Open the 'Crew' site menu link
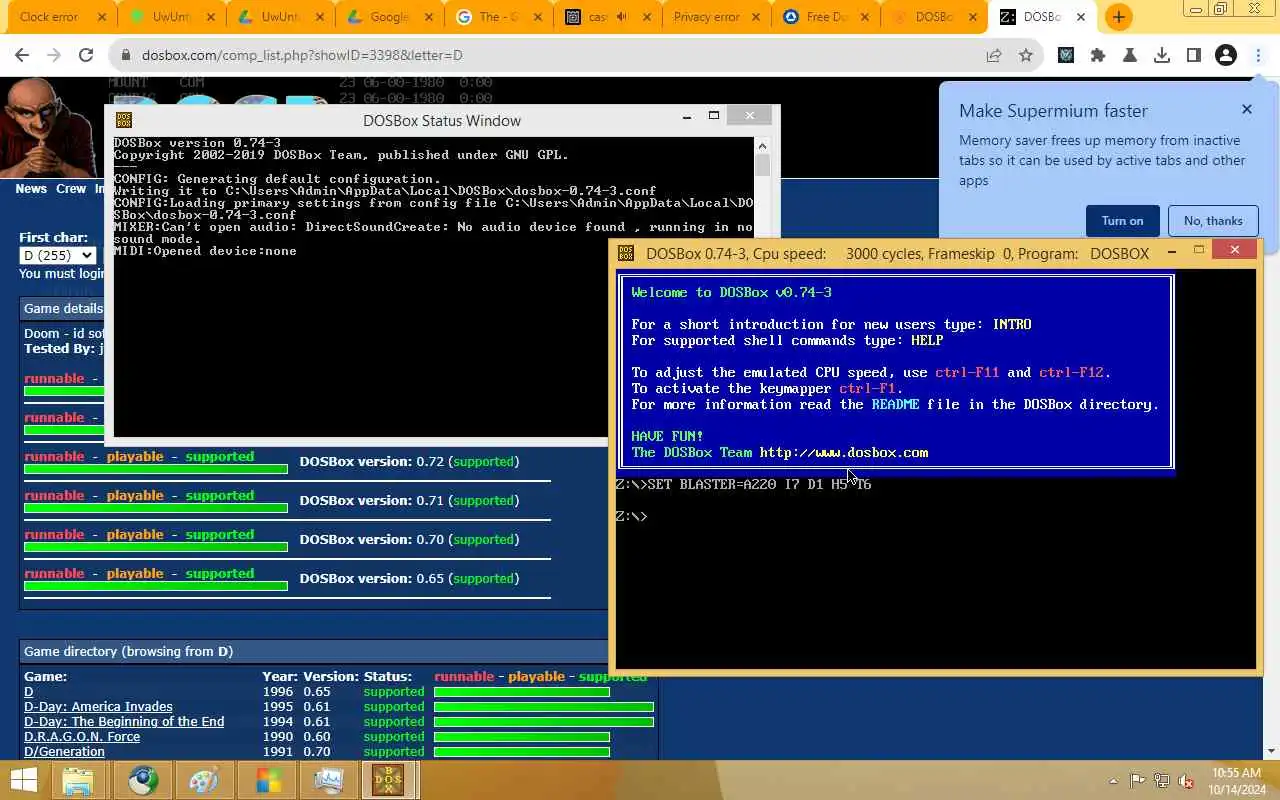 point(71,188)
